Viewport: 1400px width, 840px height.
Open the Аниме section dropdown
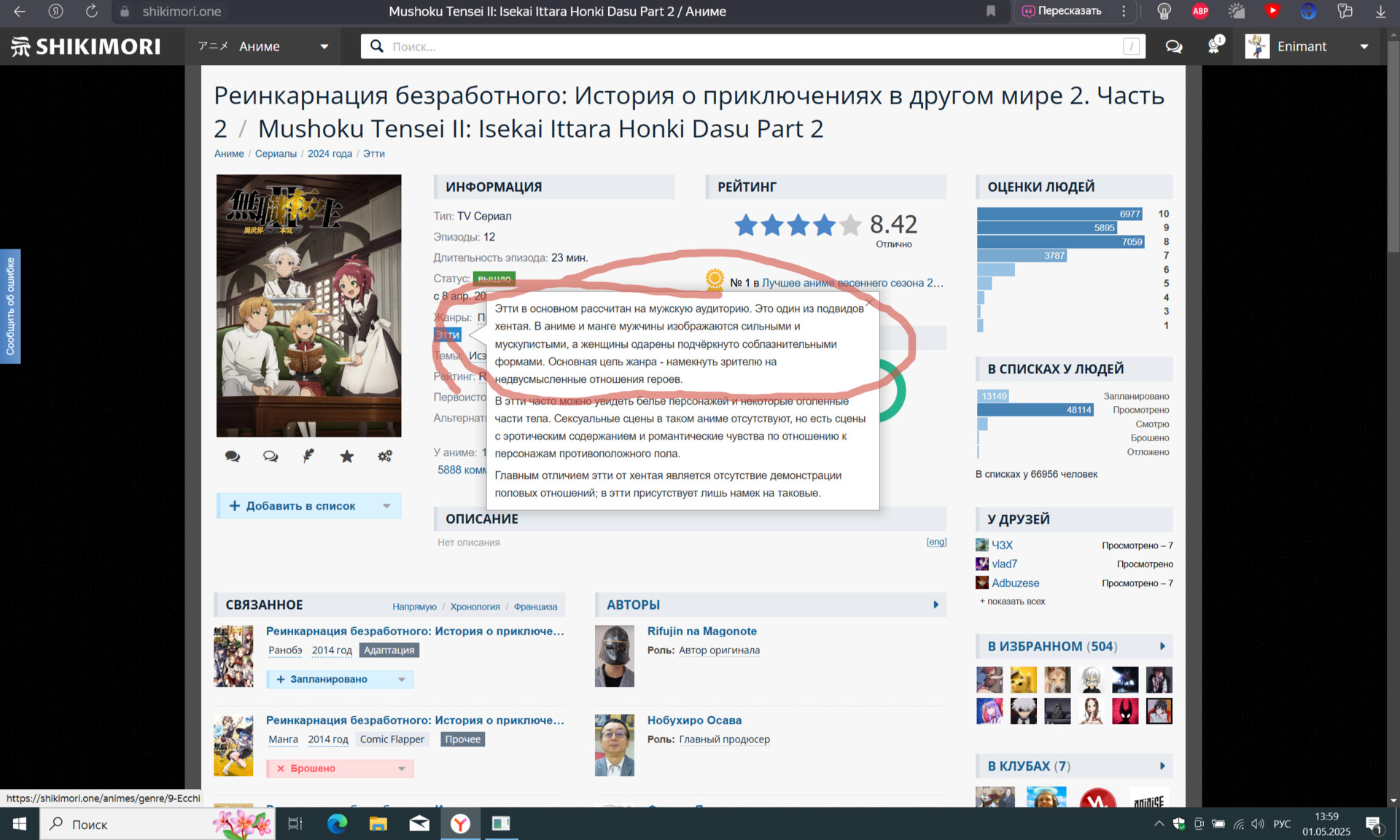coord(324,47)
